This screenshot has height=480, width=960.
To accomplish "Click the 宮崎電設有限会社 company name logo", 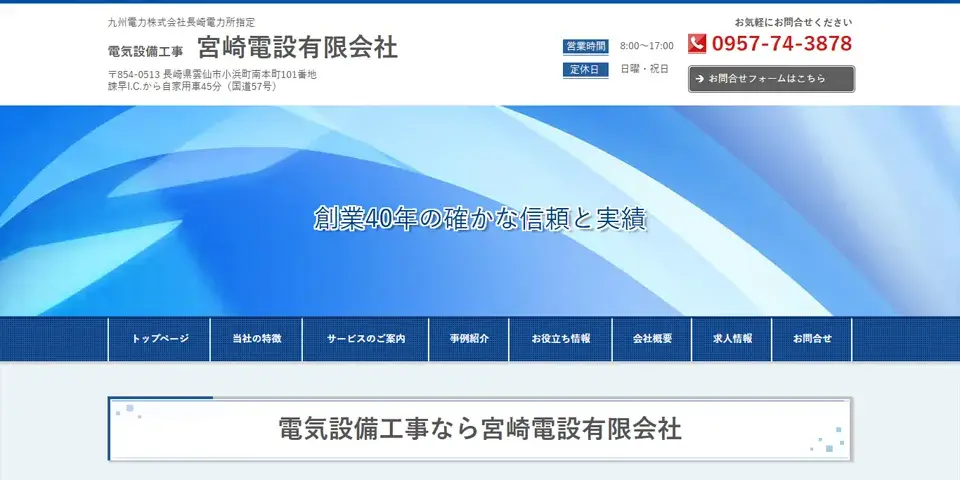I will (x=298, y=48).
